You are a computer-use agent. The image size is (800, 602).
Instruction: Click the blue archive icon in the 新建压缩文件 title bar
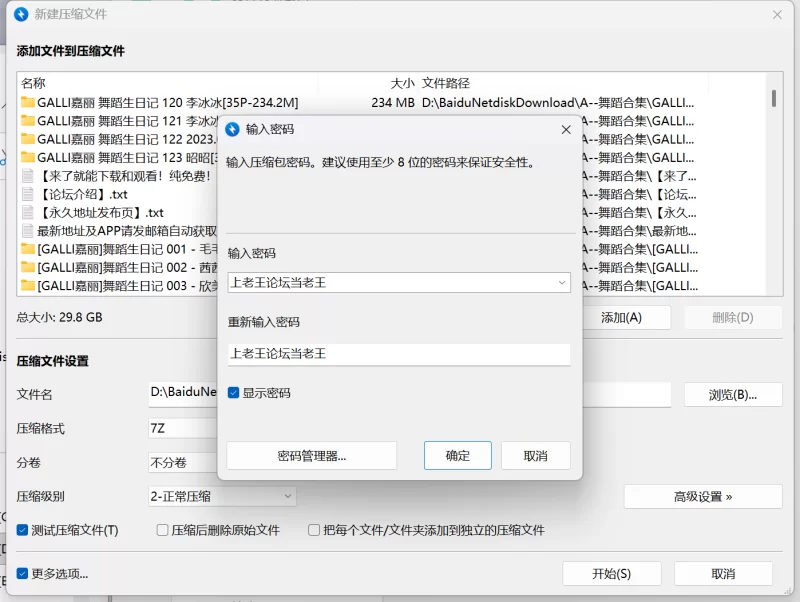[x=22, y=14]
